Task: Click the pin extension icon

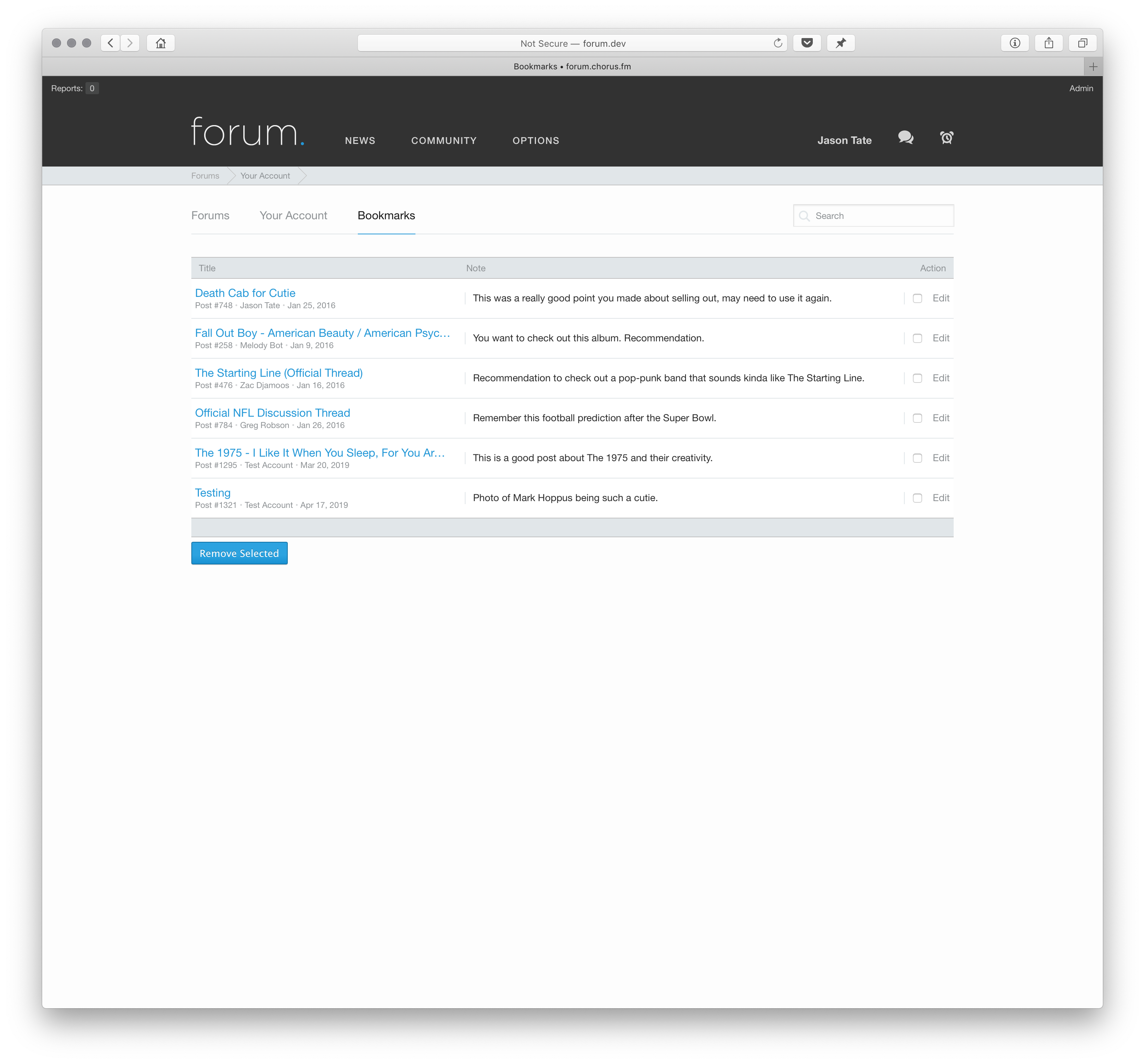Action: point(840,43)
